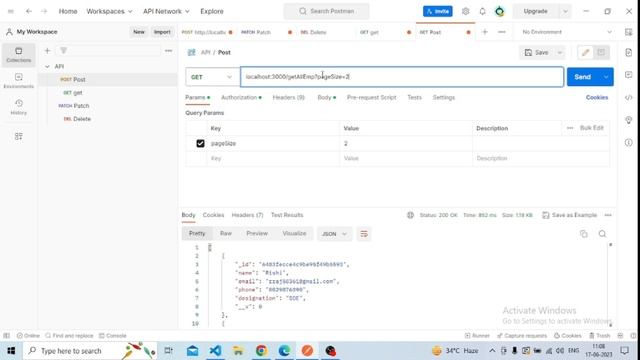Image resolution: width=640 pixels, height=360 pixels.
Task: Open the GET method dropdown
Action: (x=212, y=77)
